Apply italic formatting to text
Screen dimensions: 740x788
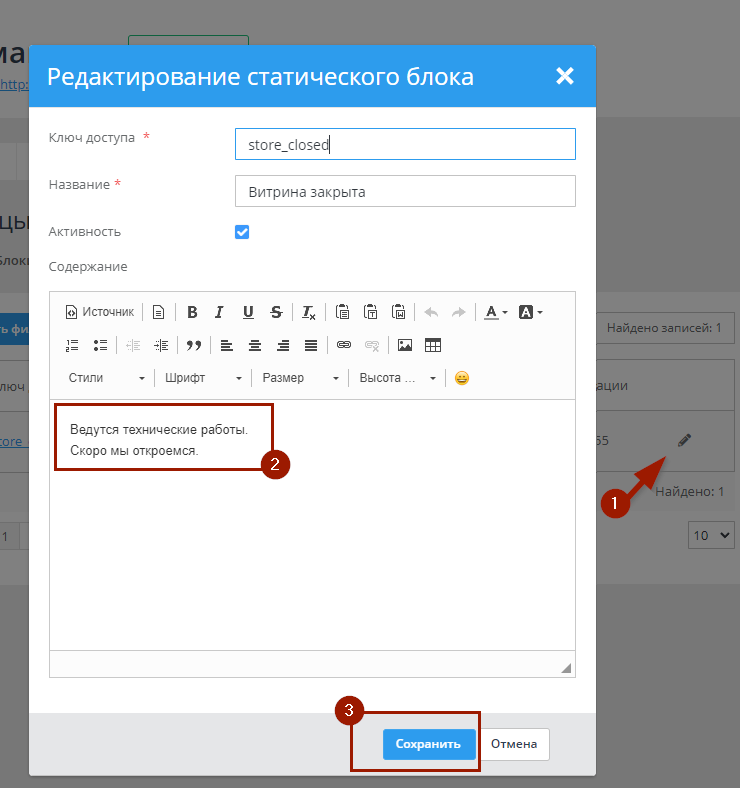click(220, 312)
